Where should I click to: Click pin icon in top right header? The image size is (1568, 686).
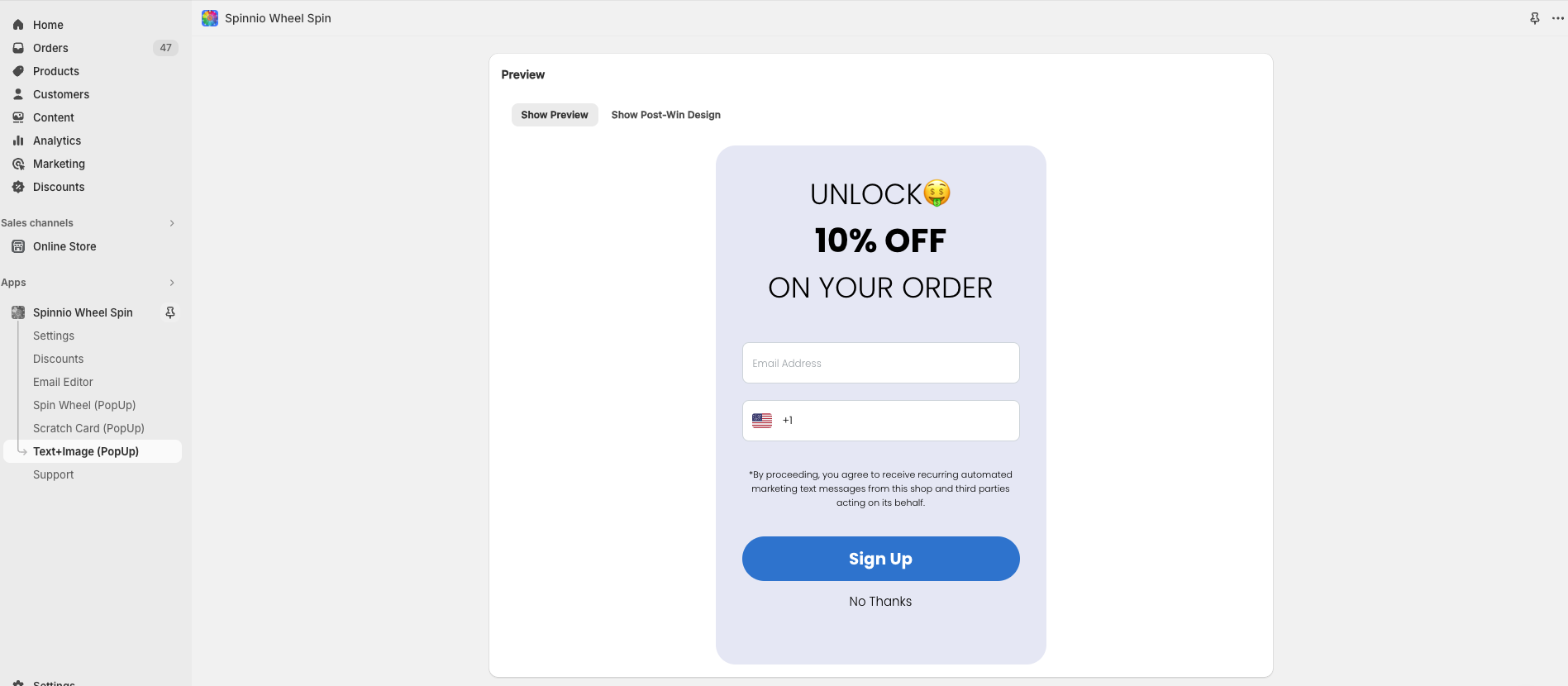point(1535,18)
